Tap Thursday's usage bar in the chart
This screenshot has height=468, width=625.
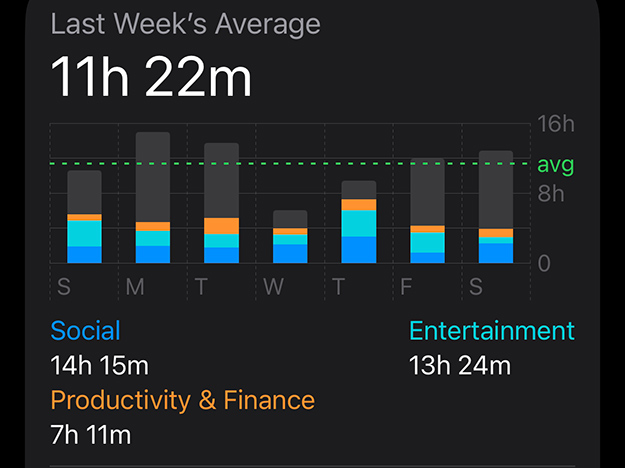(x=359, y=222)
